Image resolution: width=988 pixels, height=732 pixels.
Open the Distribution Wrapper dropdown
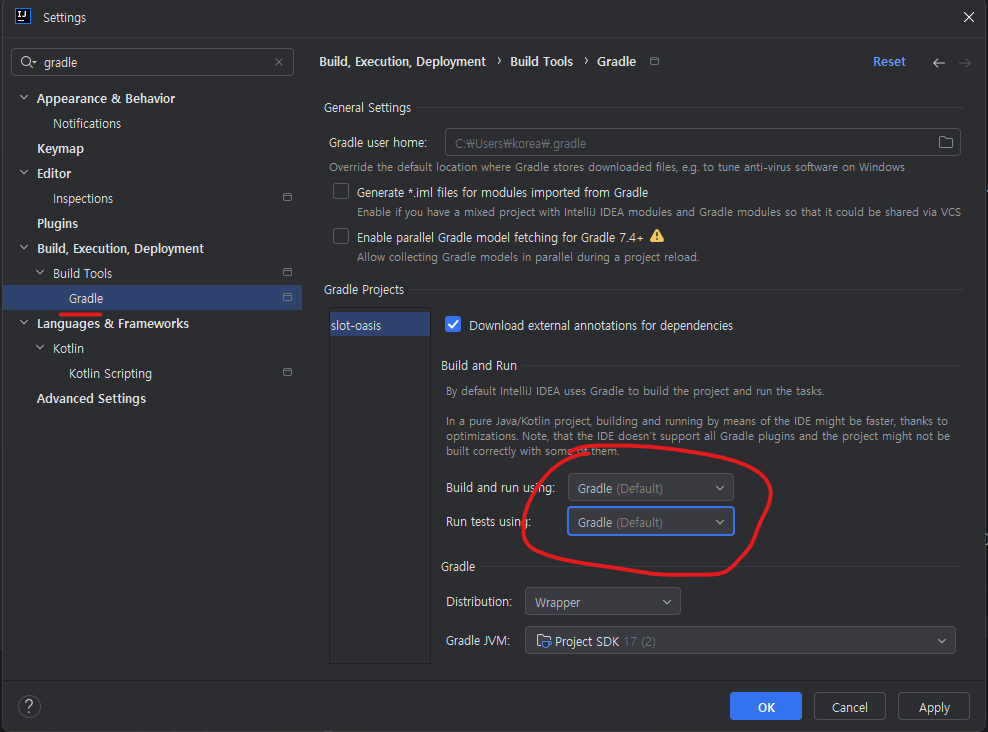pyautogui.click(x=602, y=602)
